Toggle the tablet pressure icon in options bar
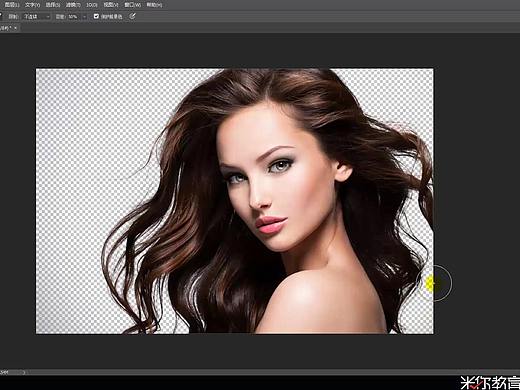The width and height of the screenshot is (520, 390). click(x=132, y=16)
